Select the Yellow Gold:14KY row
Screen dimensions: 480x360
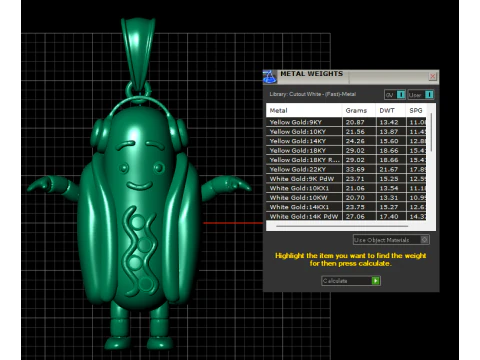[346, 141]
